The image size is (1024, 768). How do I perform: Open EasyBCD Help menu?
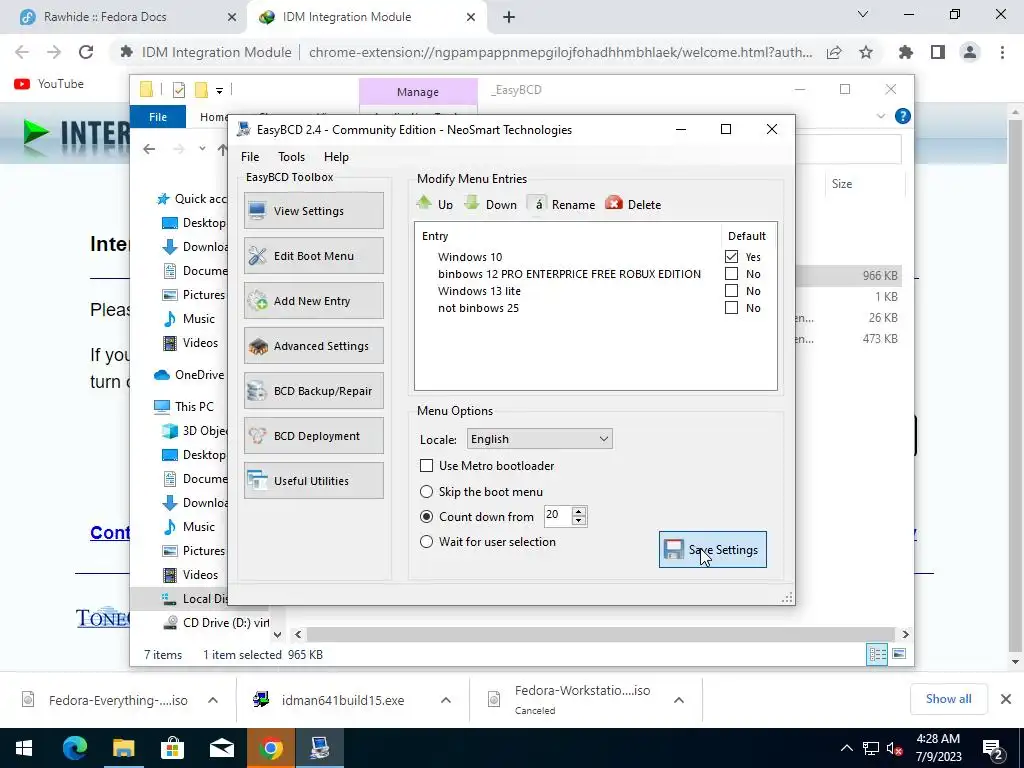336,157
